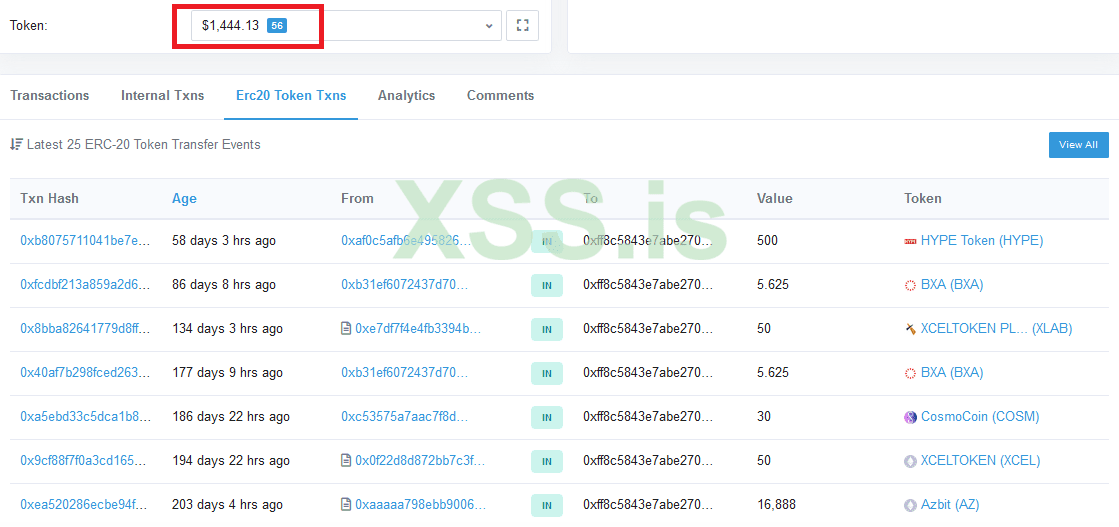Open the Comments tab
Image resolution: width=1119 pixels, height=527 pixels.
(500, 96)
